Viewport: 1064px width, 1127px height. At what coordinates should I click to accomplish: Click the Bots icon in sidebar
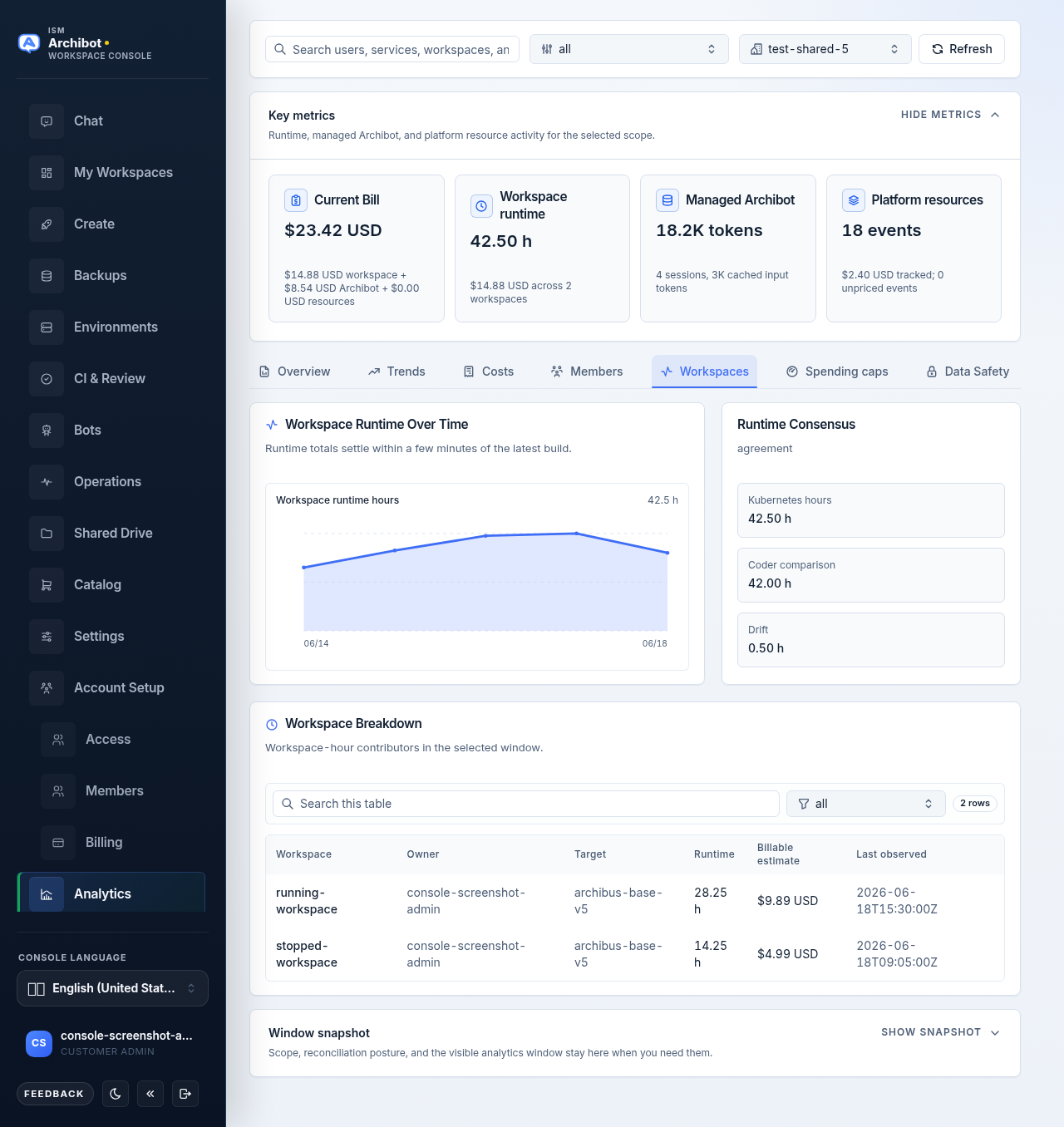click(47, 431)
